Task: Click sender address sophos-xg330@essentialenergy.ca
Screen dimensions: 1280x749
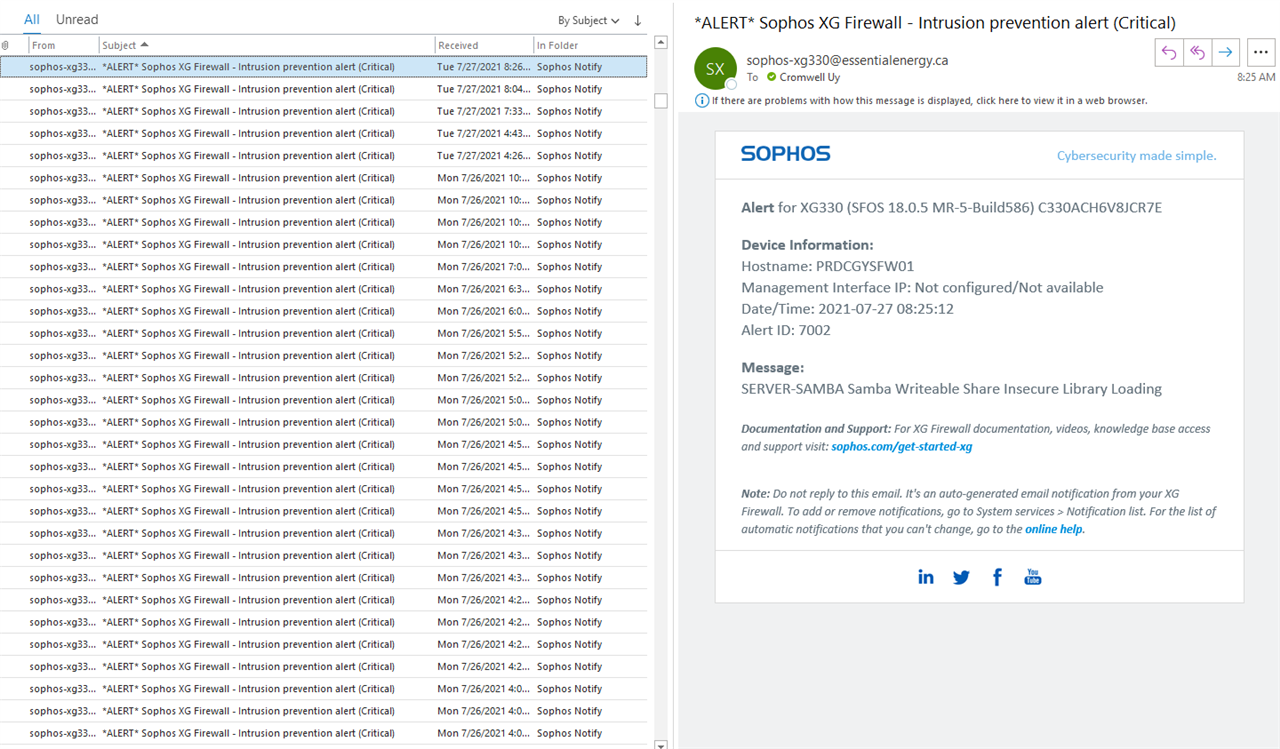Action: pyautogui.click(x=847, y=60)
